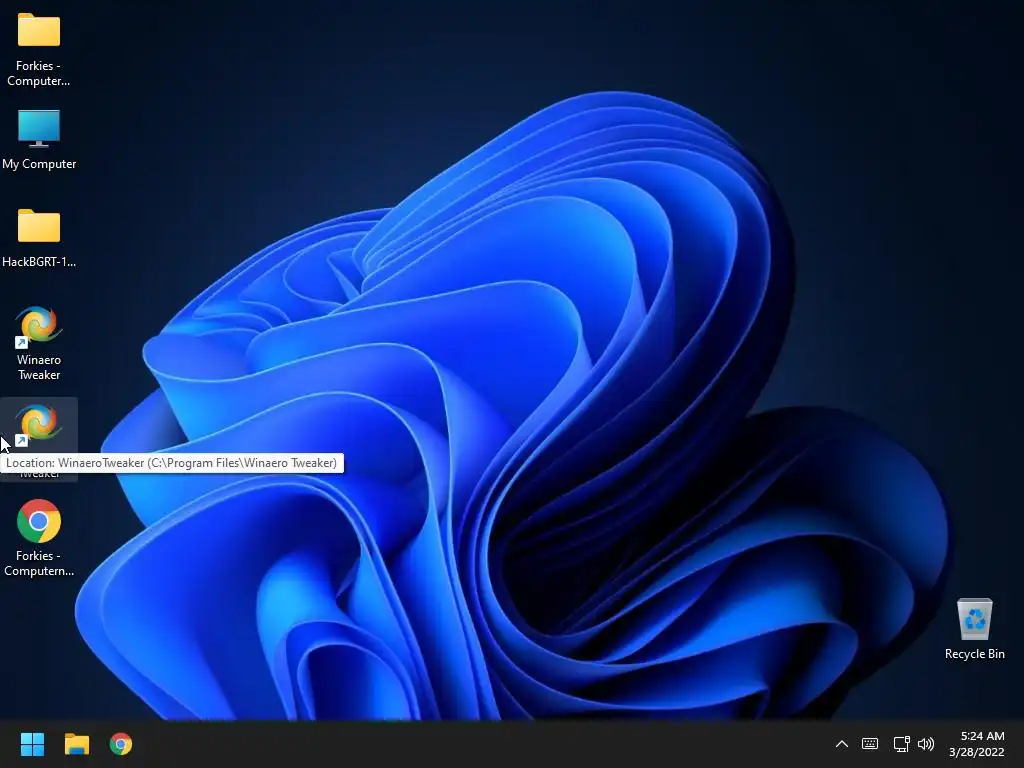Screen dimensions: 1024x768
Task: Open the Windows Start menu
Action: coord(32,744)
